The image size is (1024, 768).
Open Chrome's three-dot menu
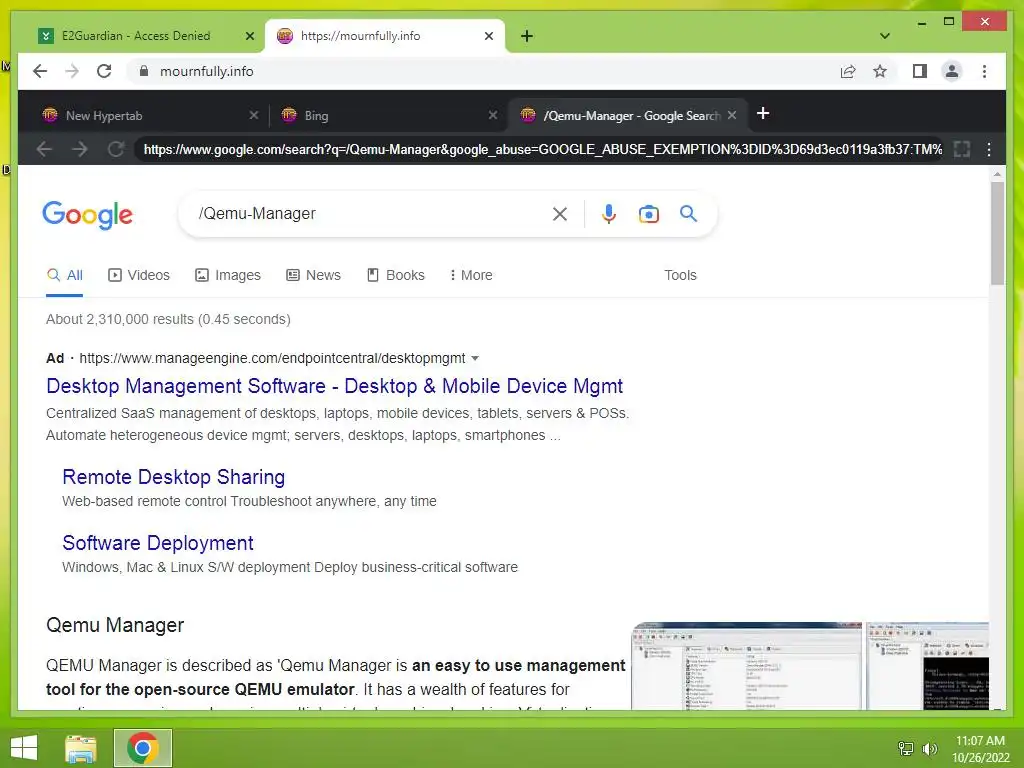984,71
